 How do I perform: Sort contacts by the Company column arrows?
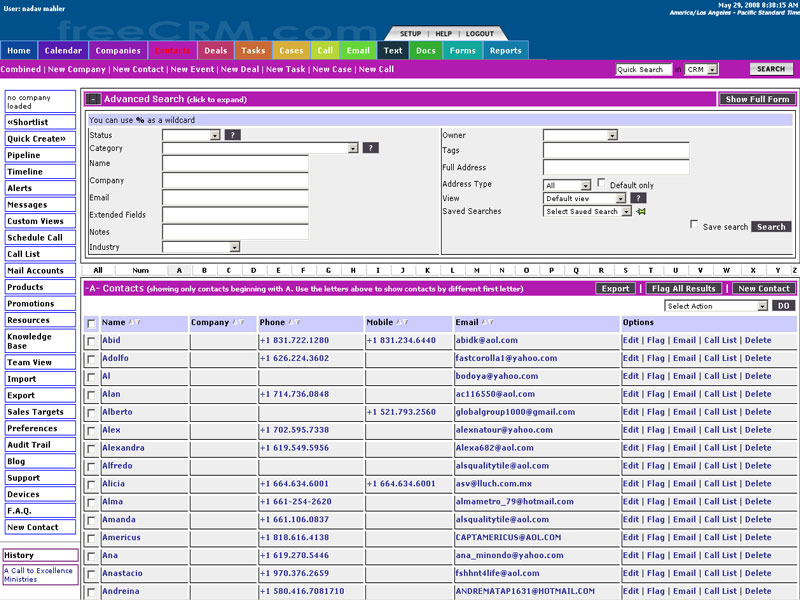[238, 322]
